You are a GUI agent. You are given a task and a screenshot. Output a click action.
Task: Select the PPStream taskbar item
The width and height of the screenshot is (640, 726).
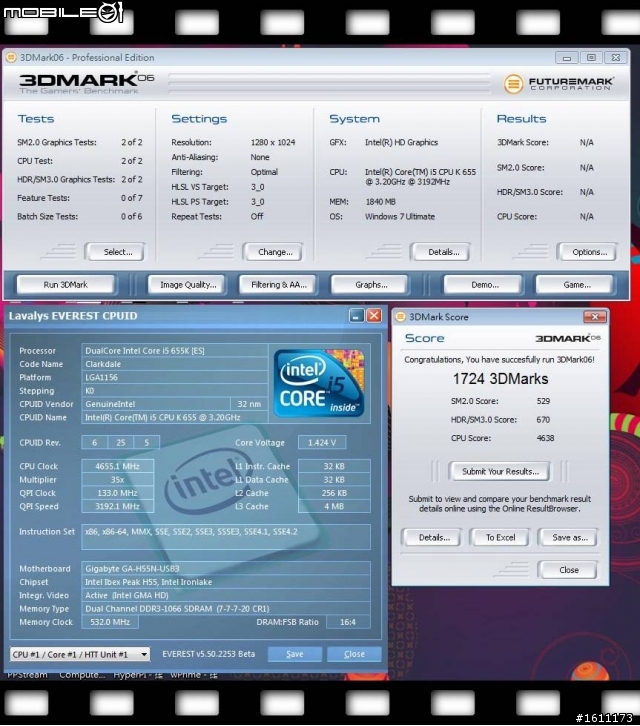coord(27,675)
